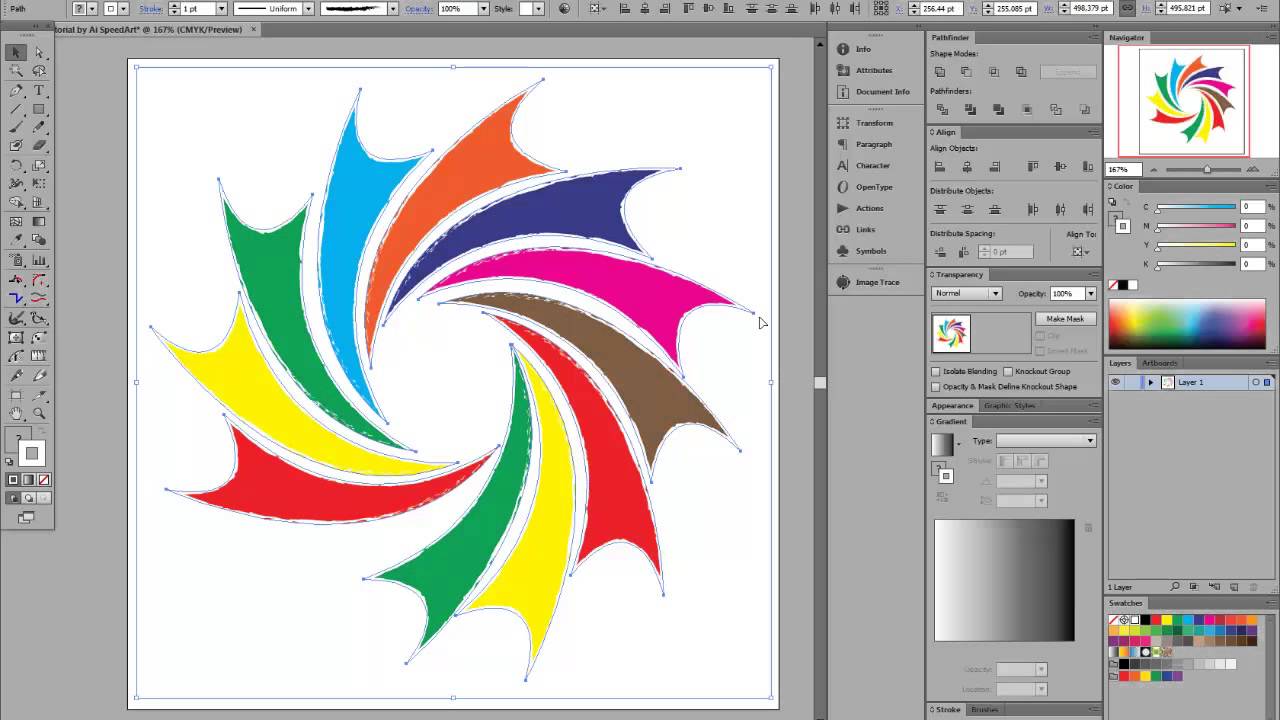Select the Paintbrush tool
Viewport: 1280px width, 720px height.
16,127
